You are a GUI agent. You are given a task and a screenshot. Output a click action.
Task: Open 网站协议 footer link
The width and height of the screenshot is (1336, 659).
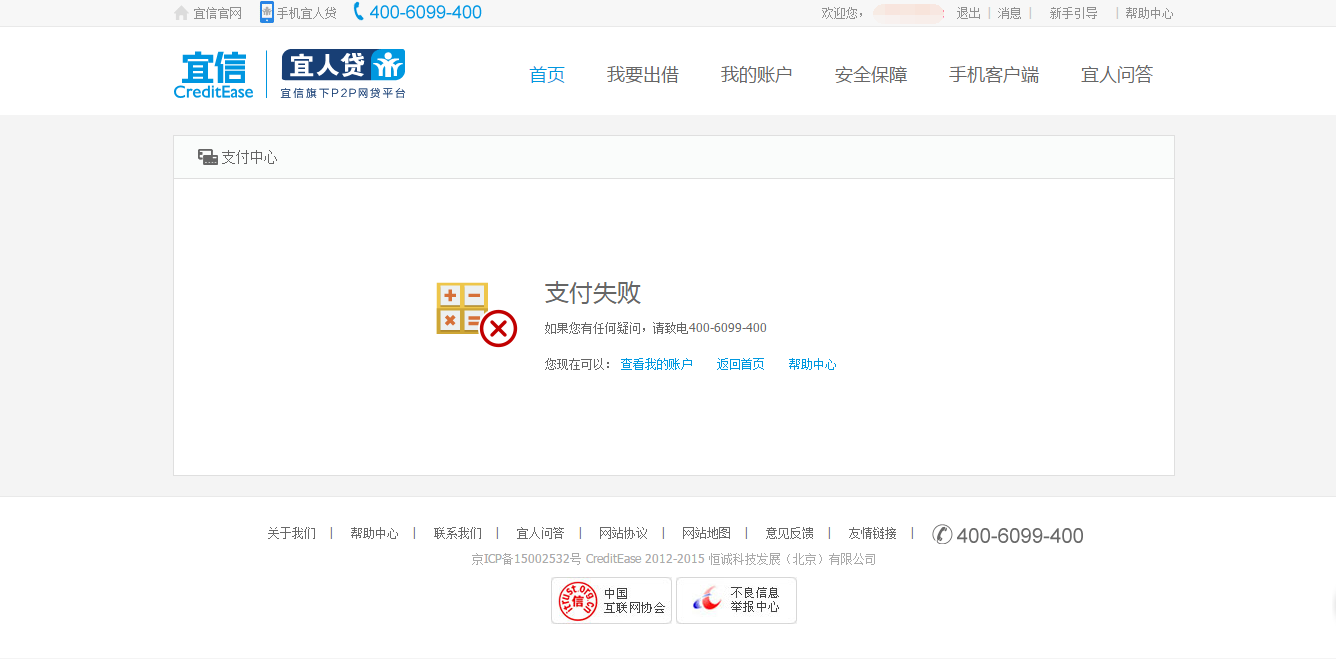coord(623,534)
